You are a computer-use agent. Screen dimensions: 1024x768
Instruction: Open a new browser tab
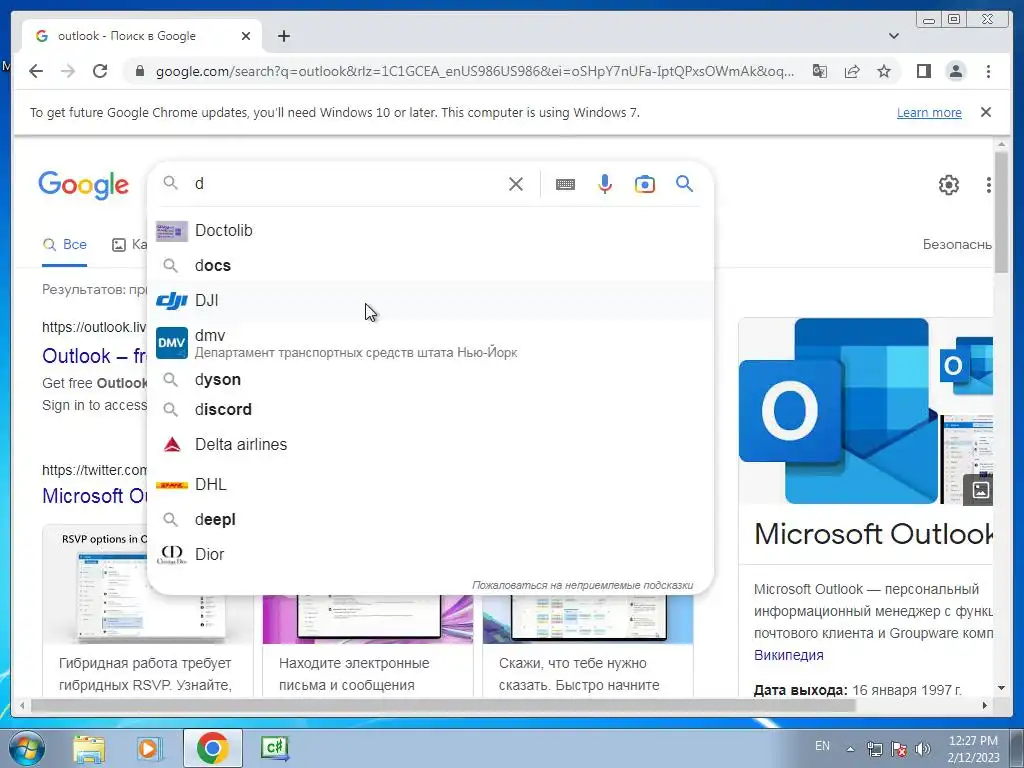[283, 36]
